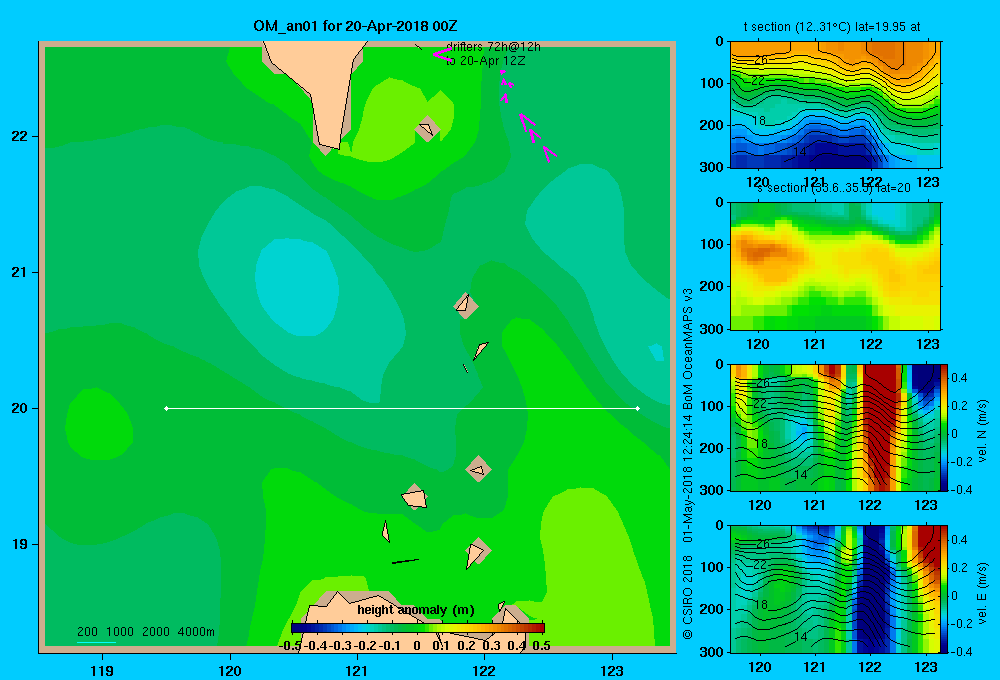Open the salinity section plot
1000x680 pixels.
pos(835,266)
